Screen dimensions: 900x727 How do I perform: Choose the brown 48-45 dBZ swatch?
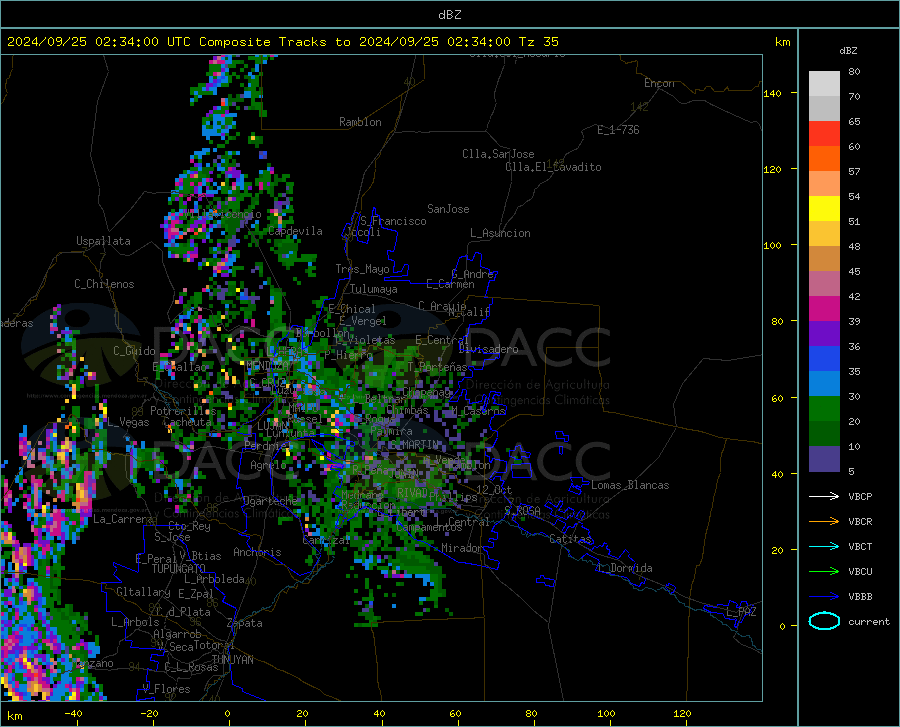click(x=824, y=259)
